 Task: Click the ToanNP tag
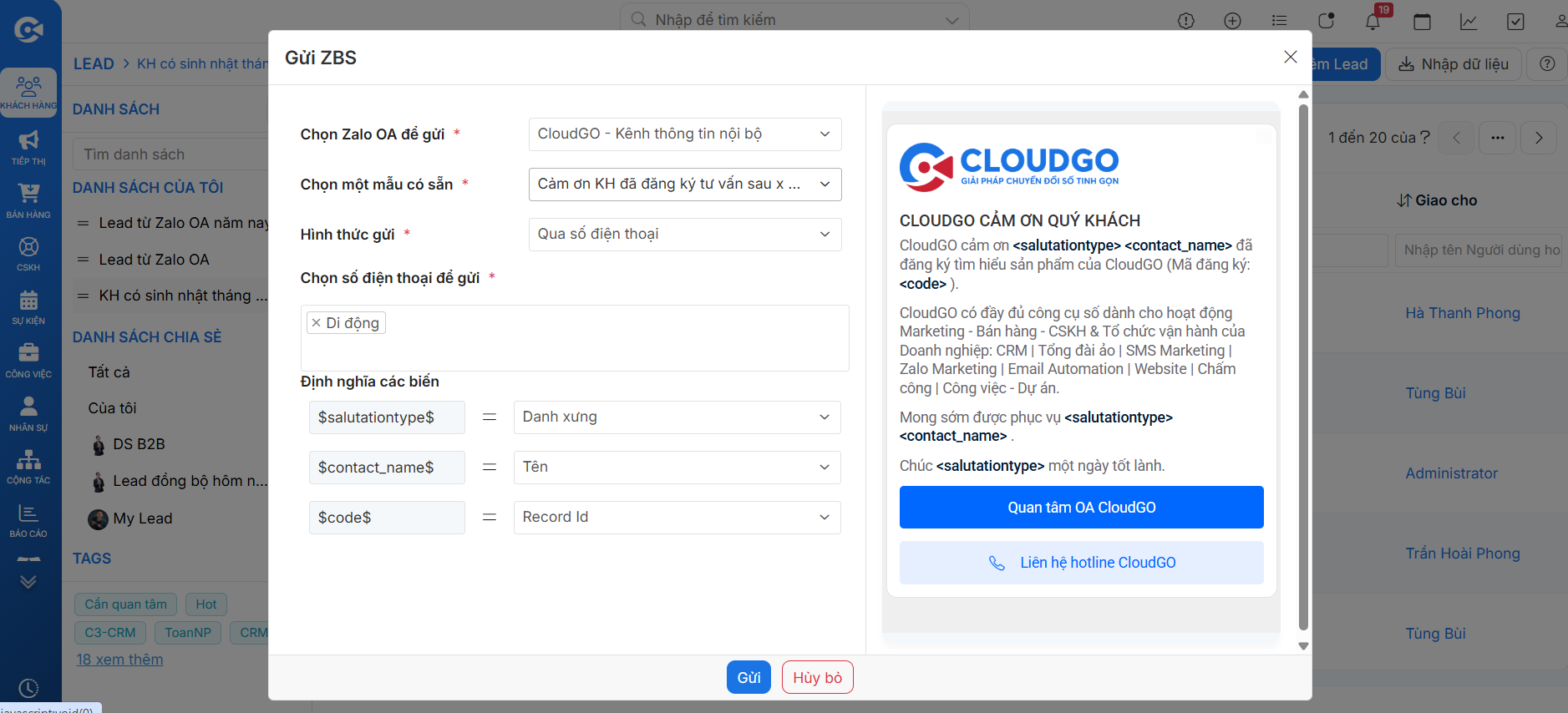(x=188, y=633)
